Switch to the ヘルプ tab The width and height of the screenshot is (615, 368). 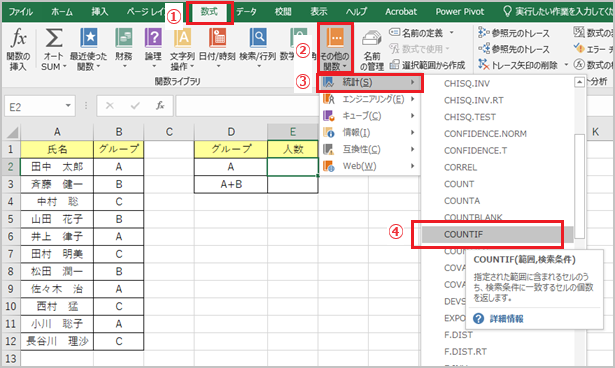[x=357, y=12]
